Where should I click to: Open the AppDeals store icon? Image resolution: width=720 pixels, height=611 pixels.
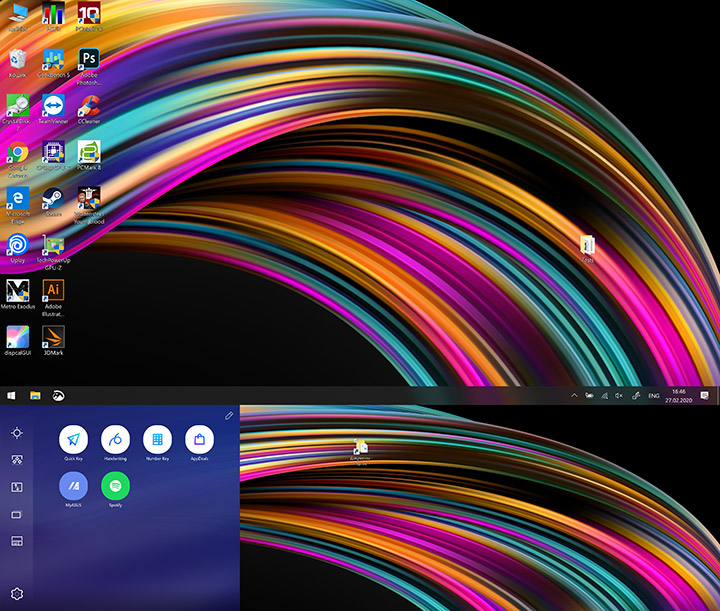coord(199,440)
